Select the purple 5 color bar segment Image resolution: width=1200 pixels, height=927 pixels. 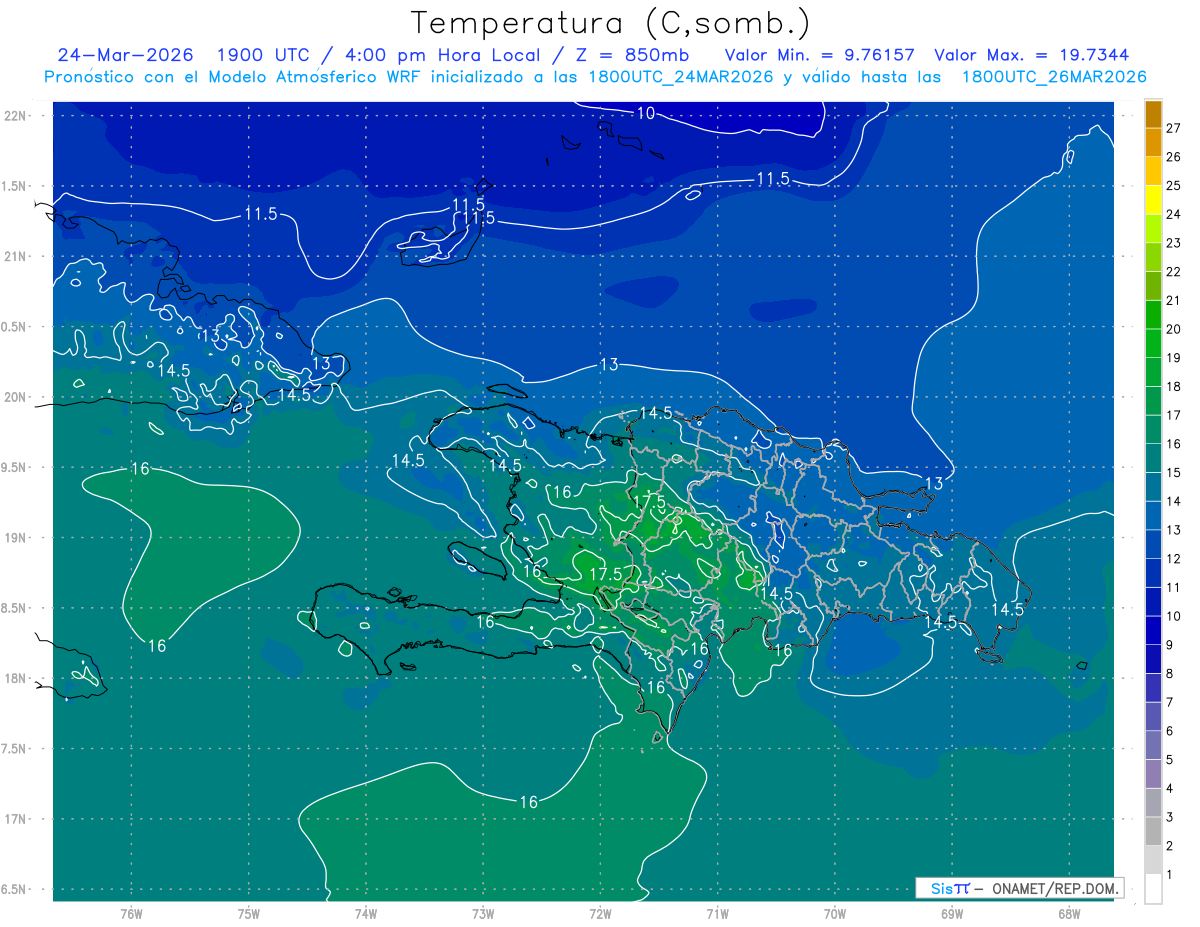[x=1153, y=747]
